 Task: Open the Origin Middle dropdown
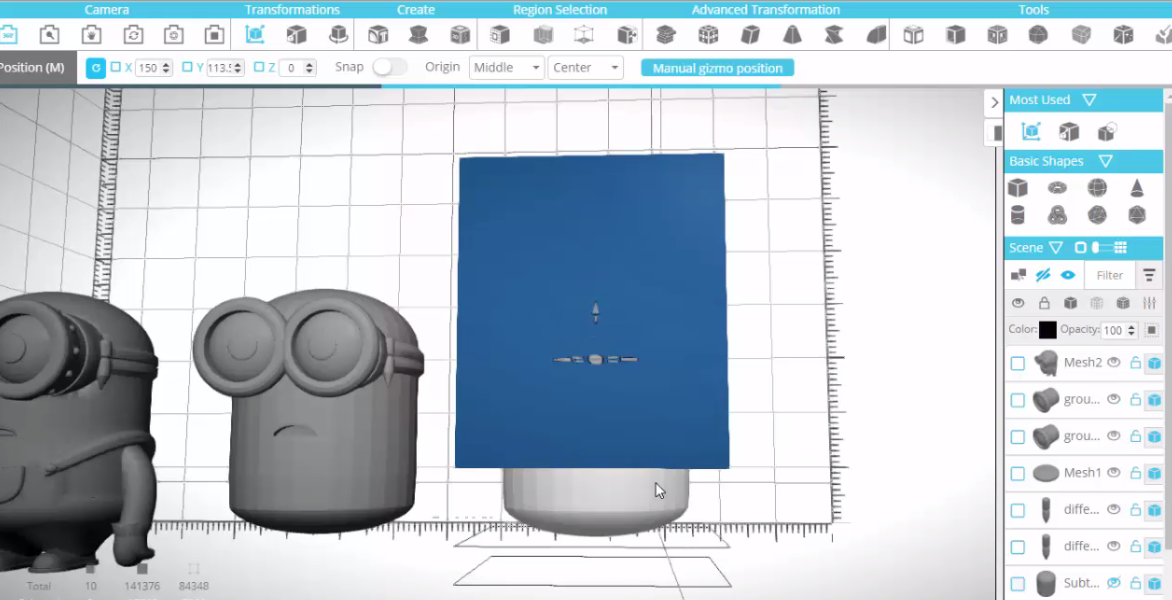pyautogui.click(x=506, y=67)
